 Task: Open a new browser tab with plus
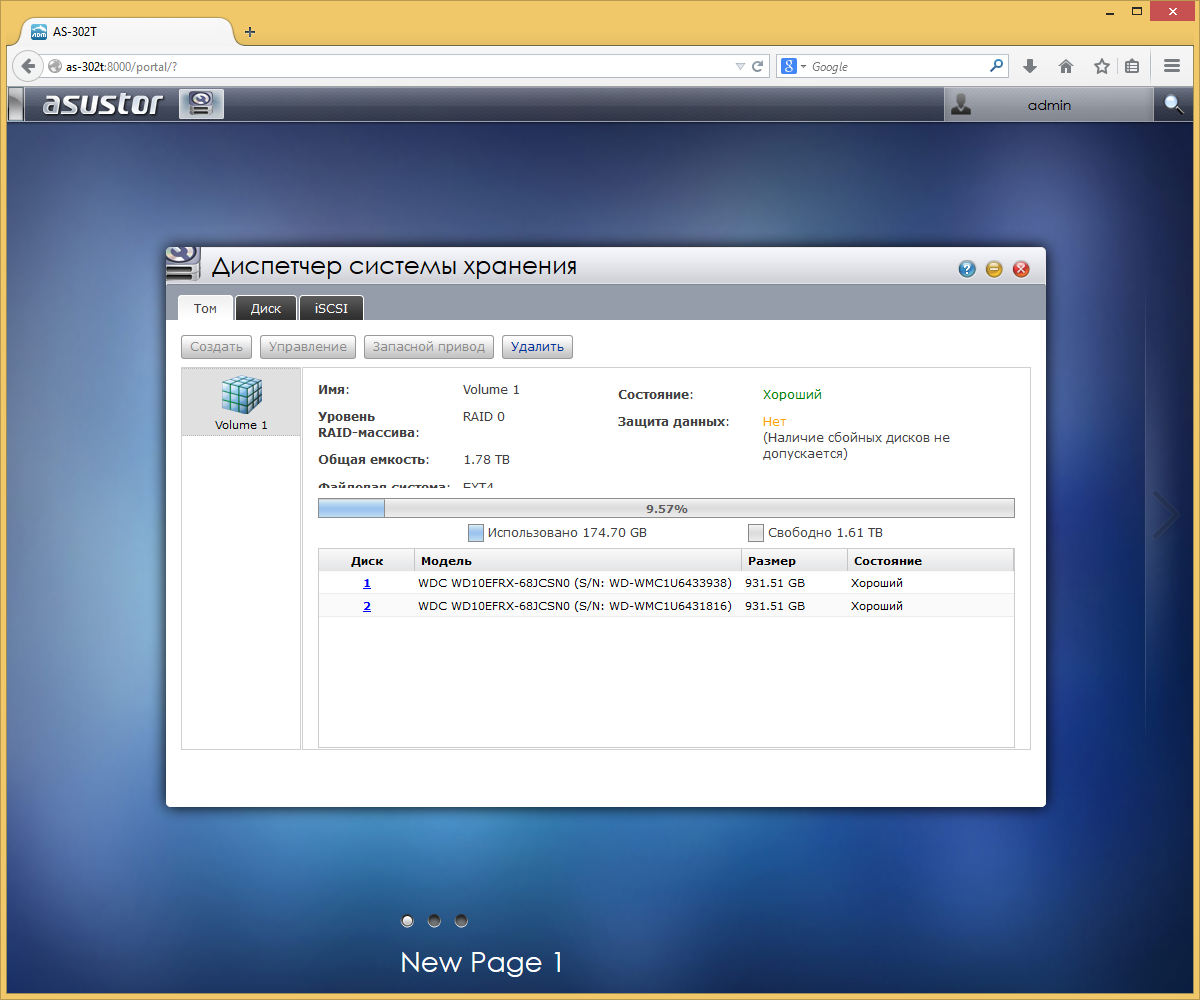coord(250,32)
